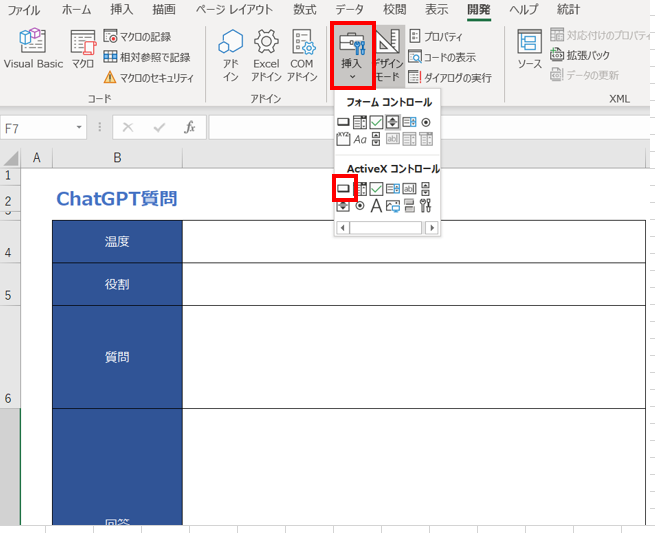Click コードの表示 view code
Image resolution: width=655 pixels, height=533 pixels.
tap(442, 57)
